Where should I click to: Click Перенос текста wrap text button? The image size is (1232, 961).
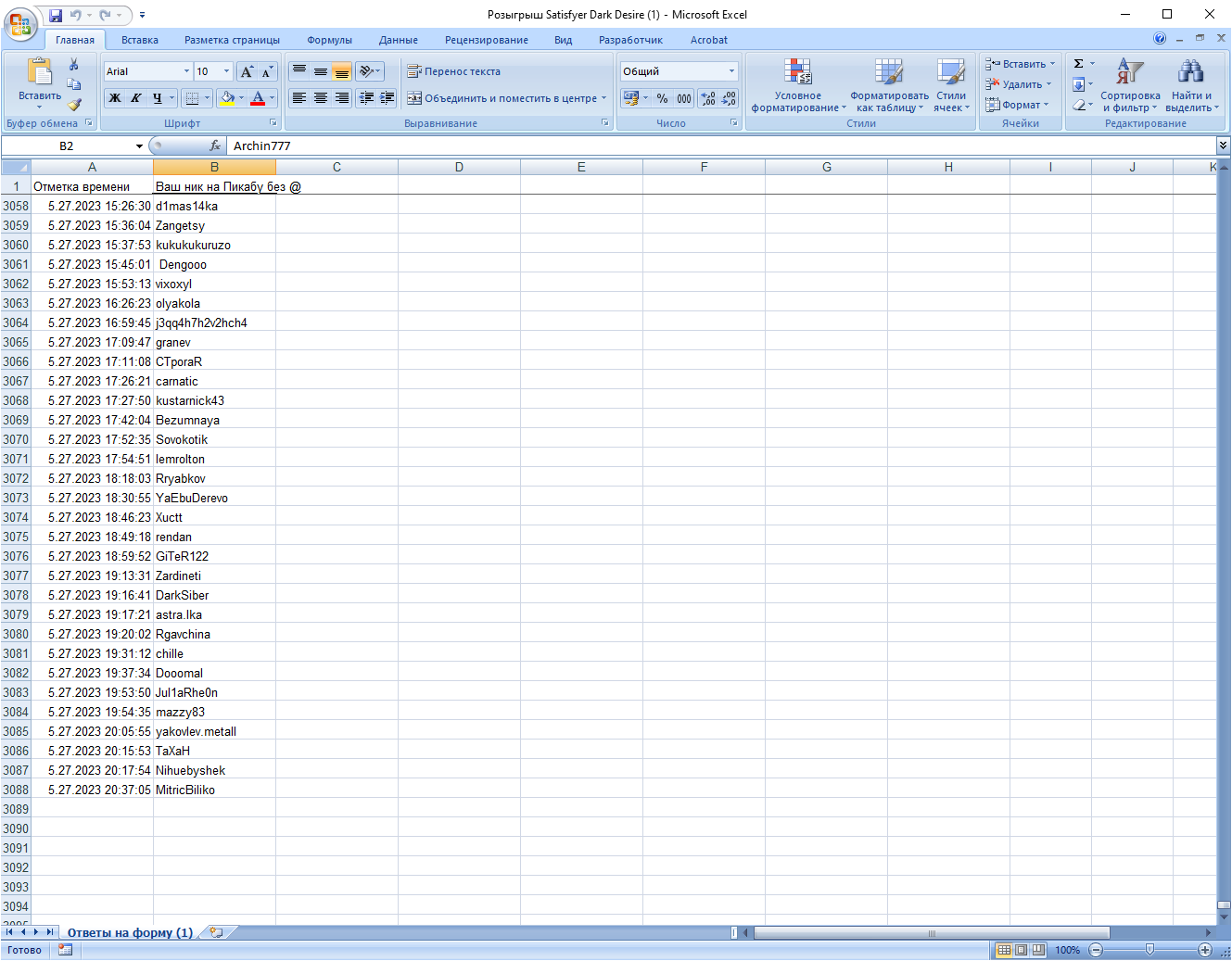click(x=454, y=71)
